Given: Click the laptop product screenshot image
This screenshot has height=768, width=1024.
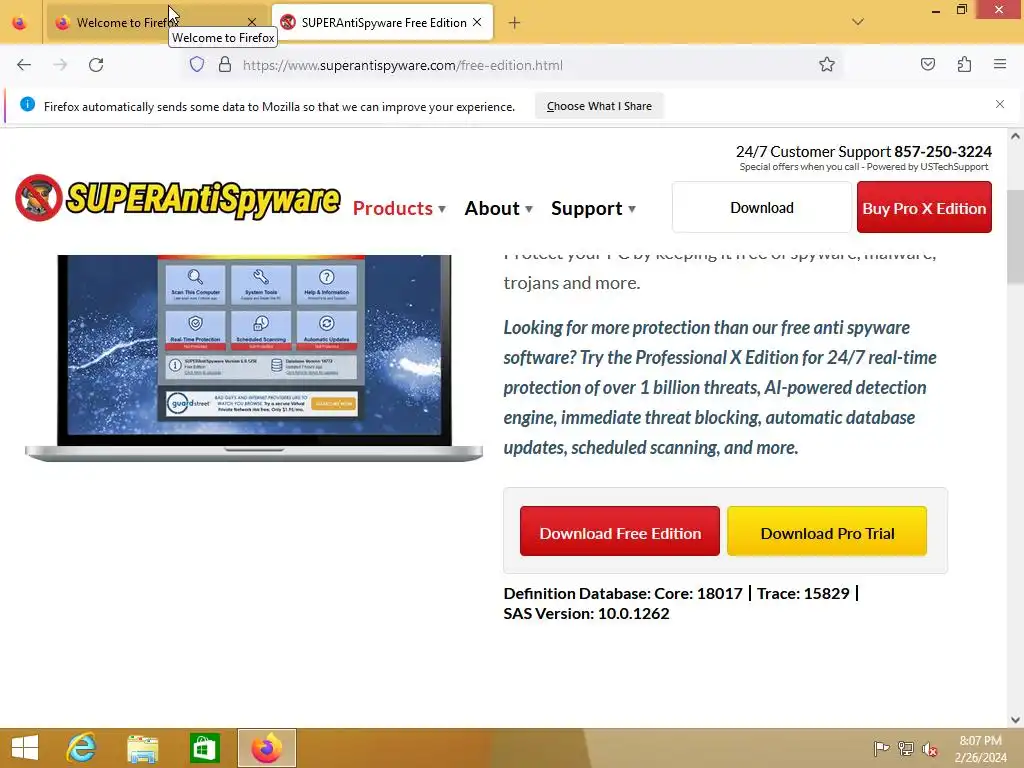Looking at the screenshot, I should pyautogui.click(x=254, y=358).
